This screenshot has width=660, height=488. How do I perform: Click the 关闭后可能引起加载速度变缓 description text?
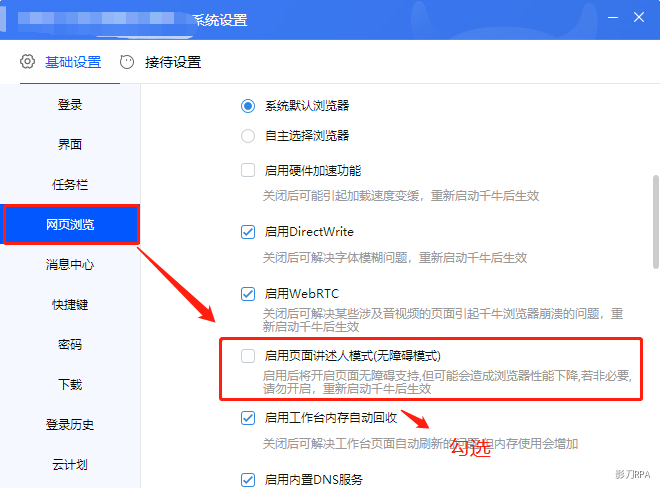[x=401, y=195]
